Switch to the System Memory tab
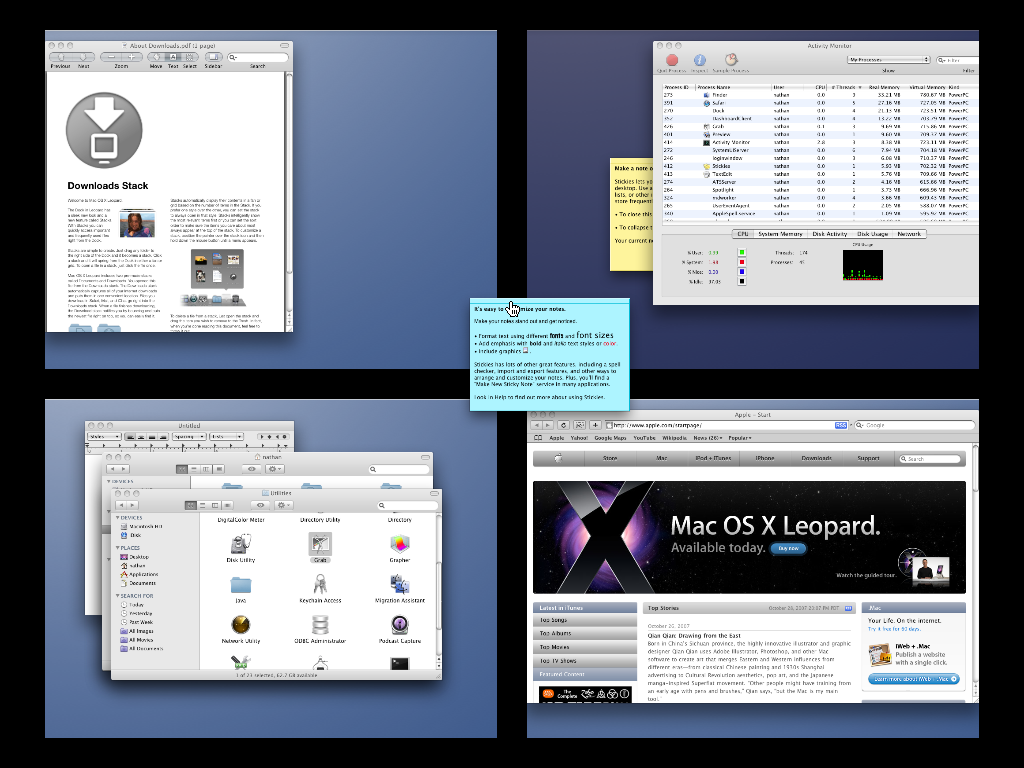1024x768 pixels. pos(781,233)
